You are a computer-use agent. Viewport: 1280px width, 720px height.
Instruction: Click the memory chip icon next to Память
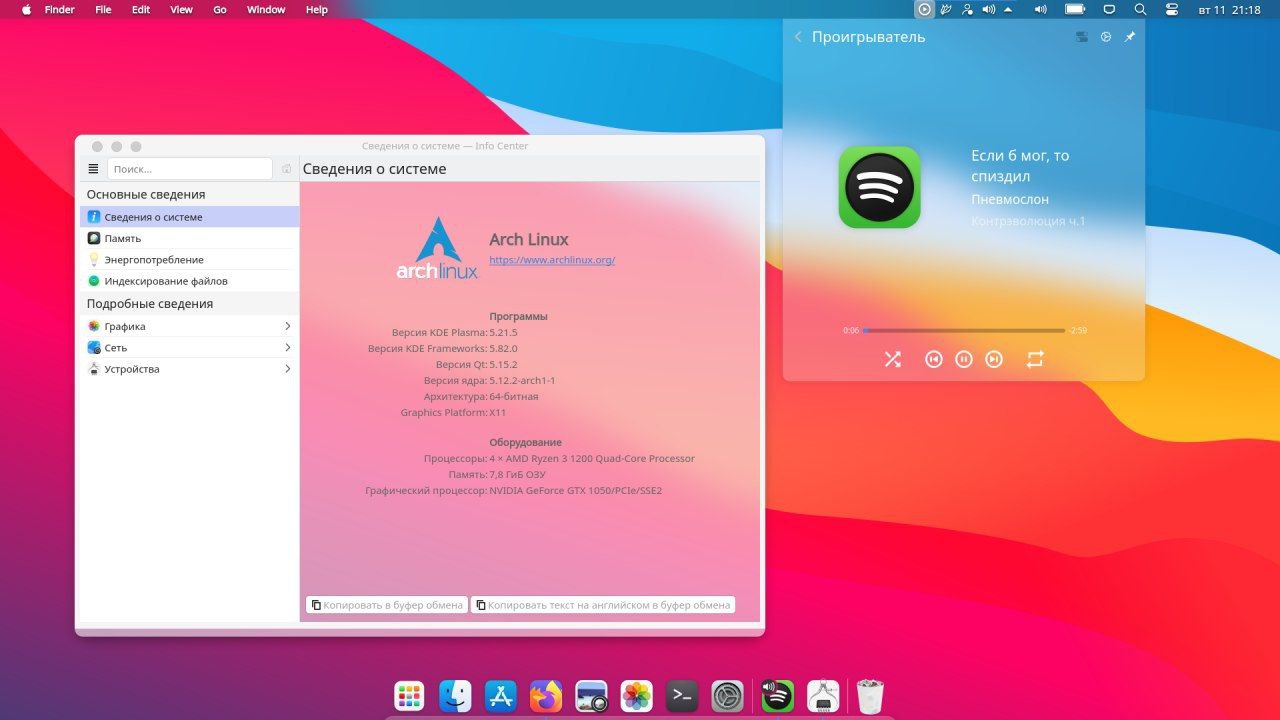coord(94,238)
